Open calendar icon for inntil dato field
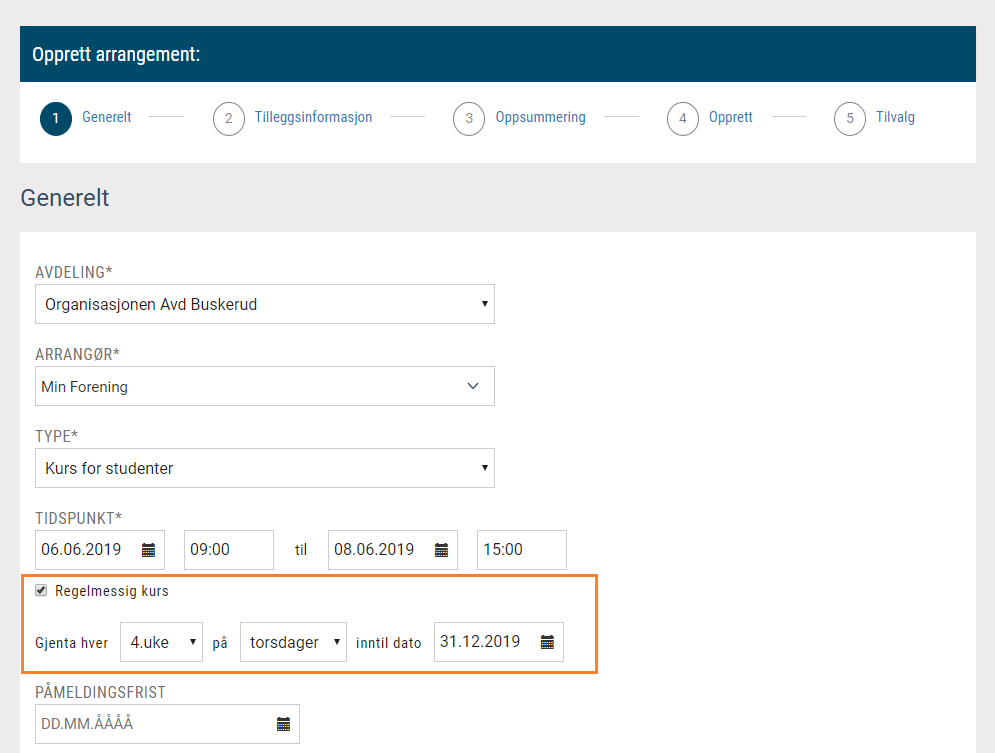 tap(547, 642)
